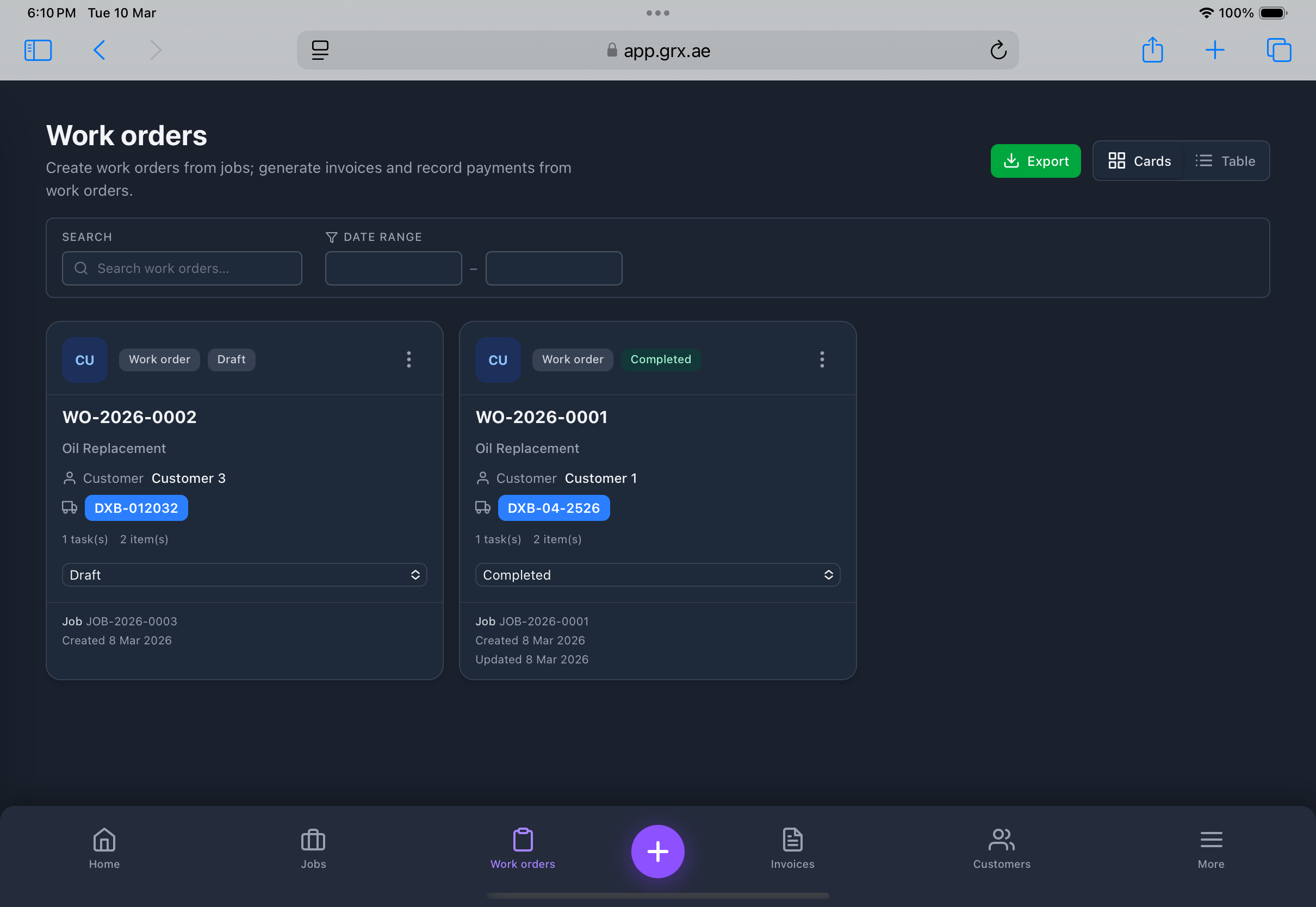Switch view to Cards layout
The width and height of the screenshot is (1316, 907).
tap(1138, 161)
